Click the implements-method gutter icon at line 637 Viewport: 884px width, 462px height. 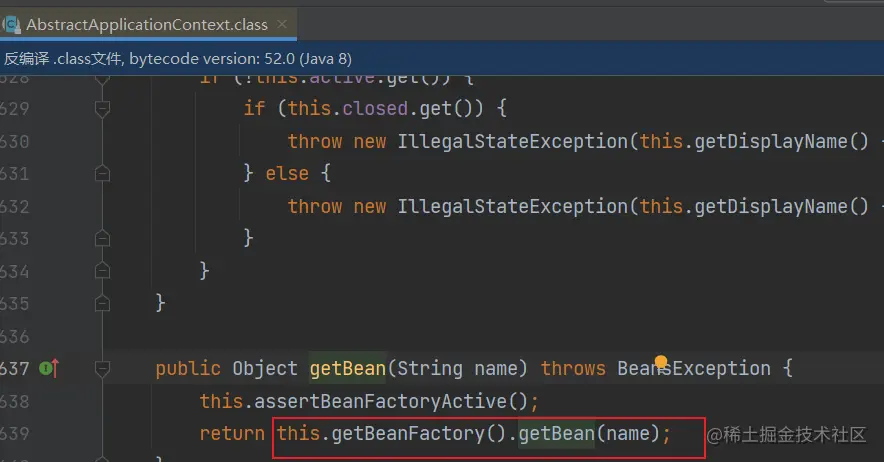pos(49,368)
